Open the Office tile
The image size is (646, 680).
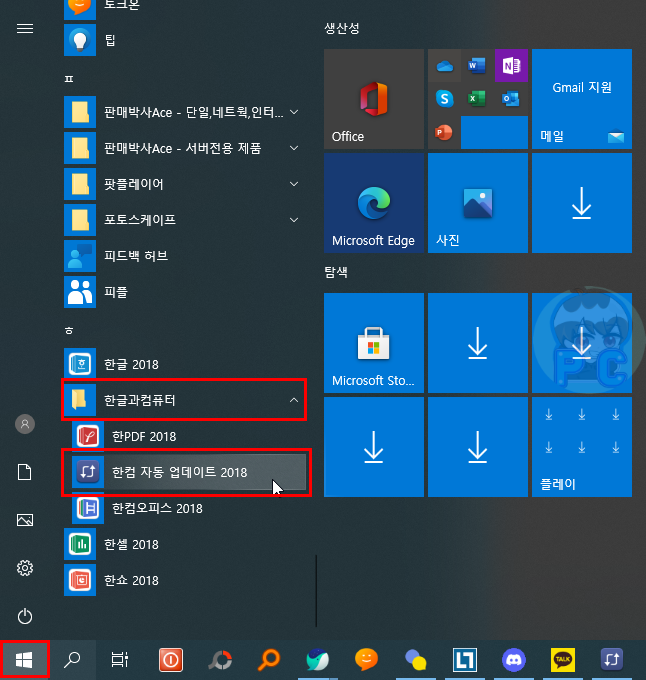374,99
